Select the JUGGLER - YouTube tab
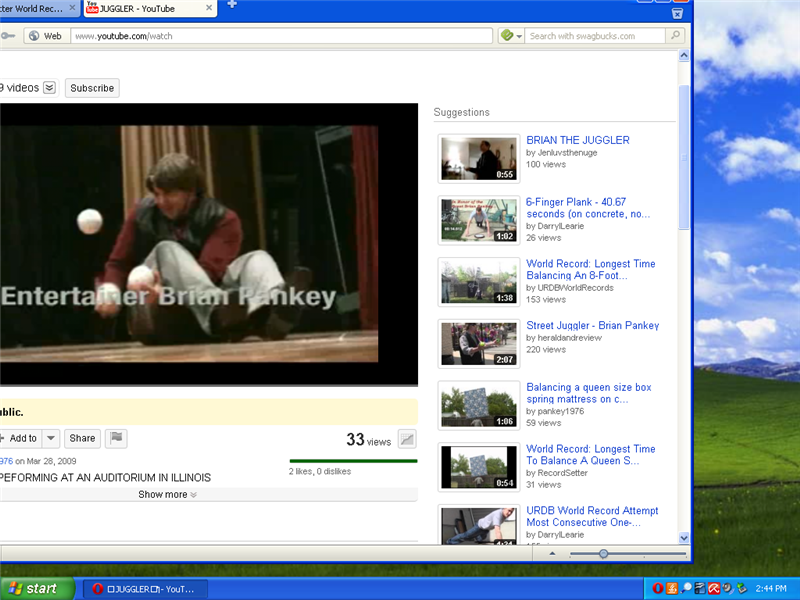800x600 pixels. tap(151, 8)
